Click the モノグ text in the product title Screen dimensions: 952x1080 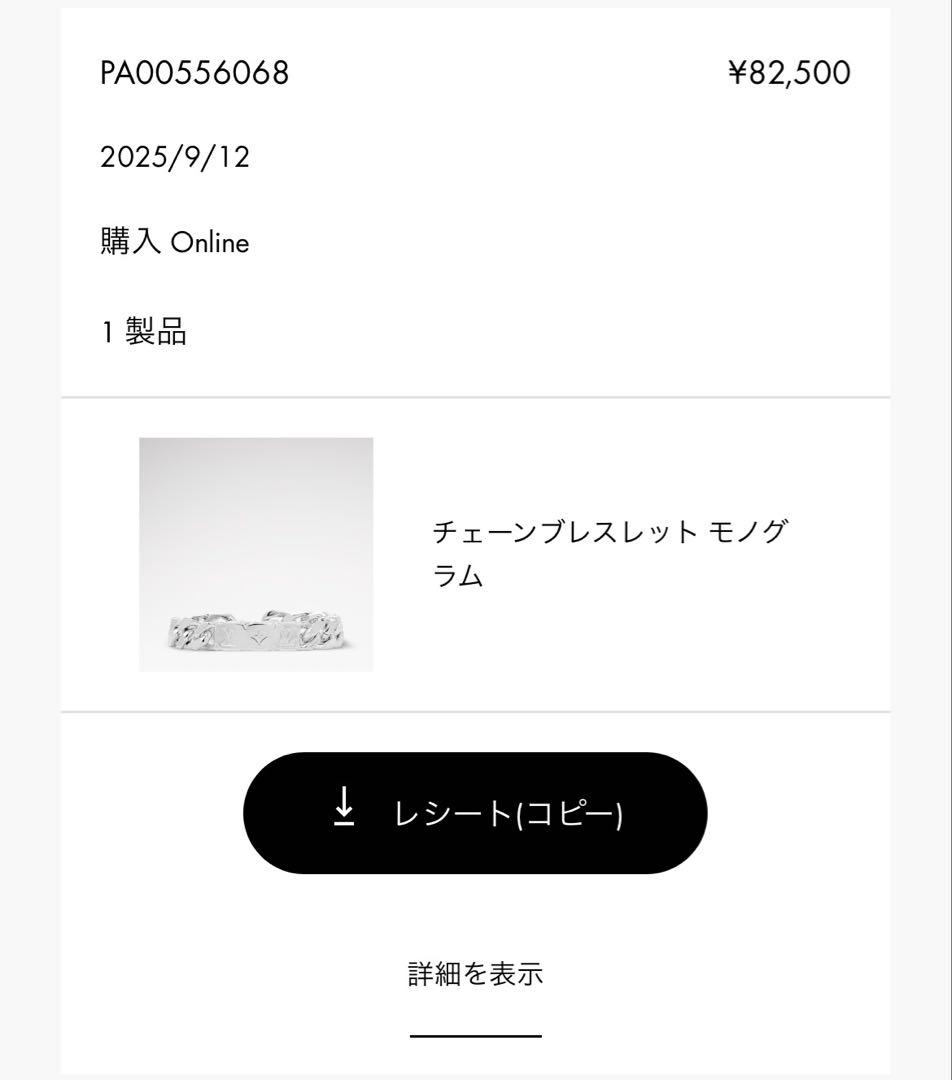coord(746,531)
